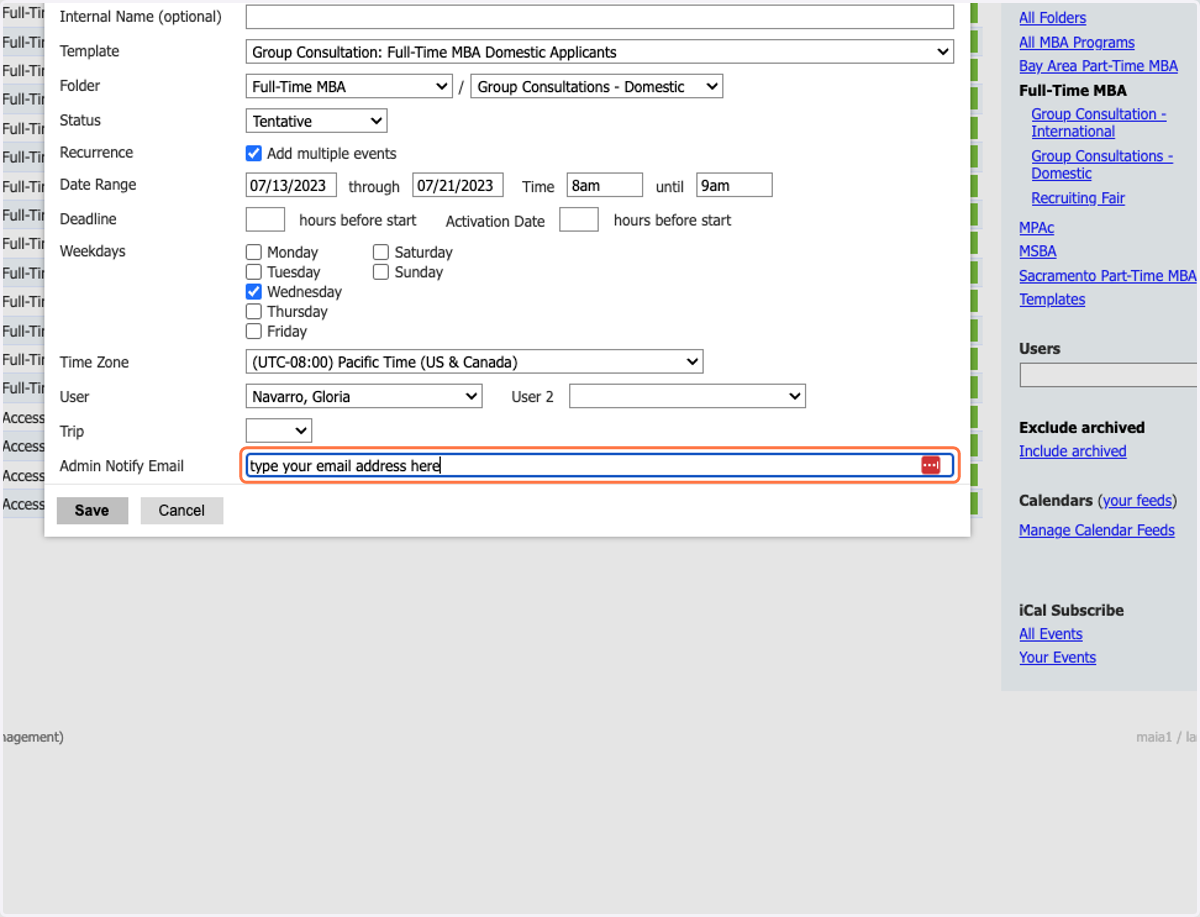
Task: Open the Group Consultations - Domestic subfolder dropdown
Action: 596,87
